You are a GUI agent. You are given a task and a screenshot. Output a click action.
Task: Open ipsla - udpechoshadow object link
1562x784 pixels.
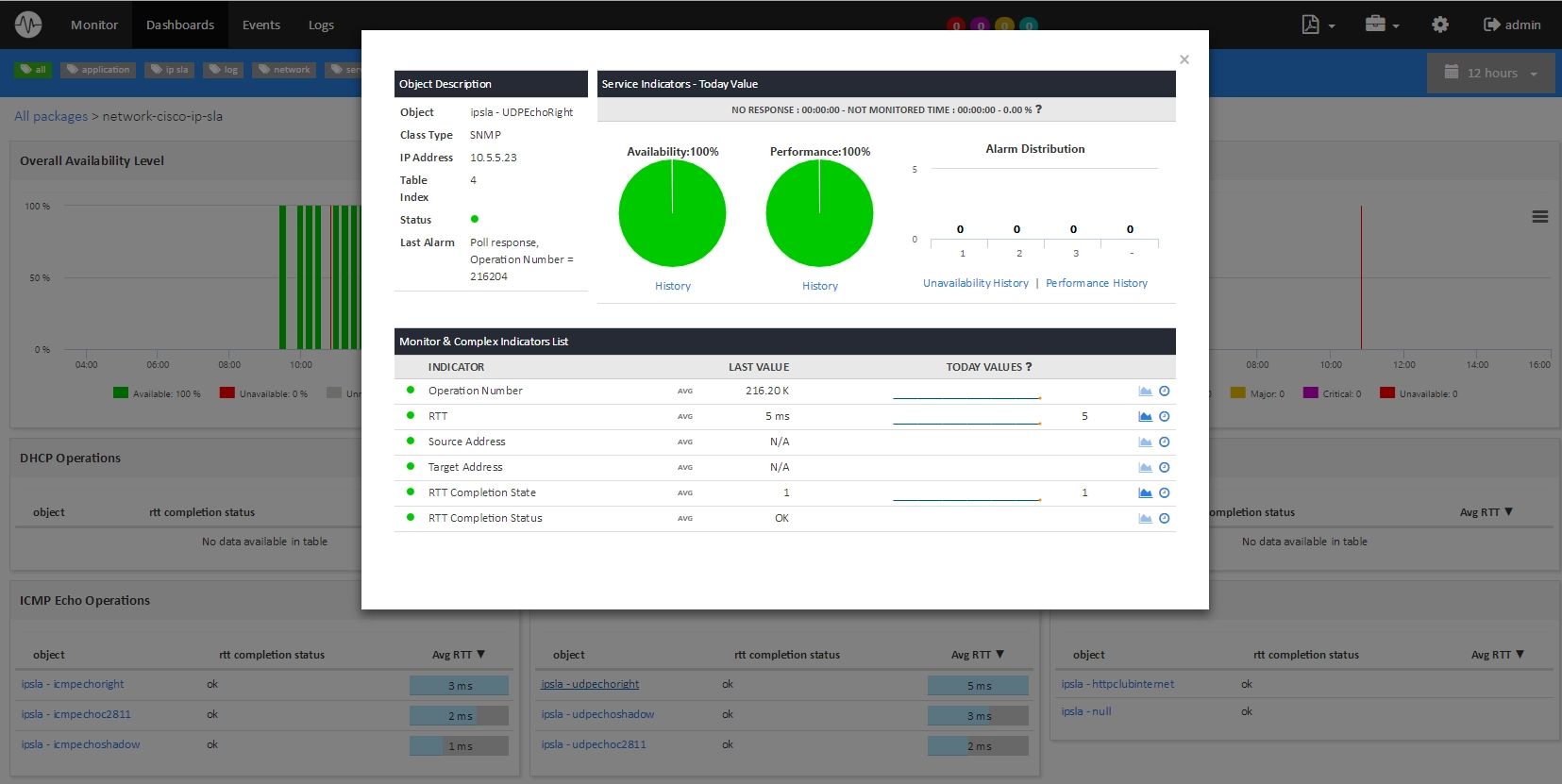pyautogui.click(x=597, y=714)
